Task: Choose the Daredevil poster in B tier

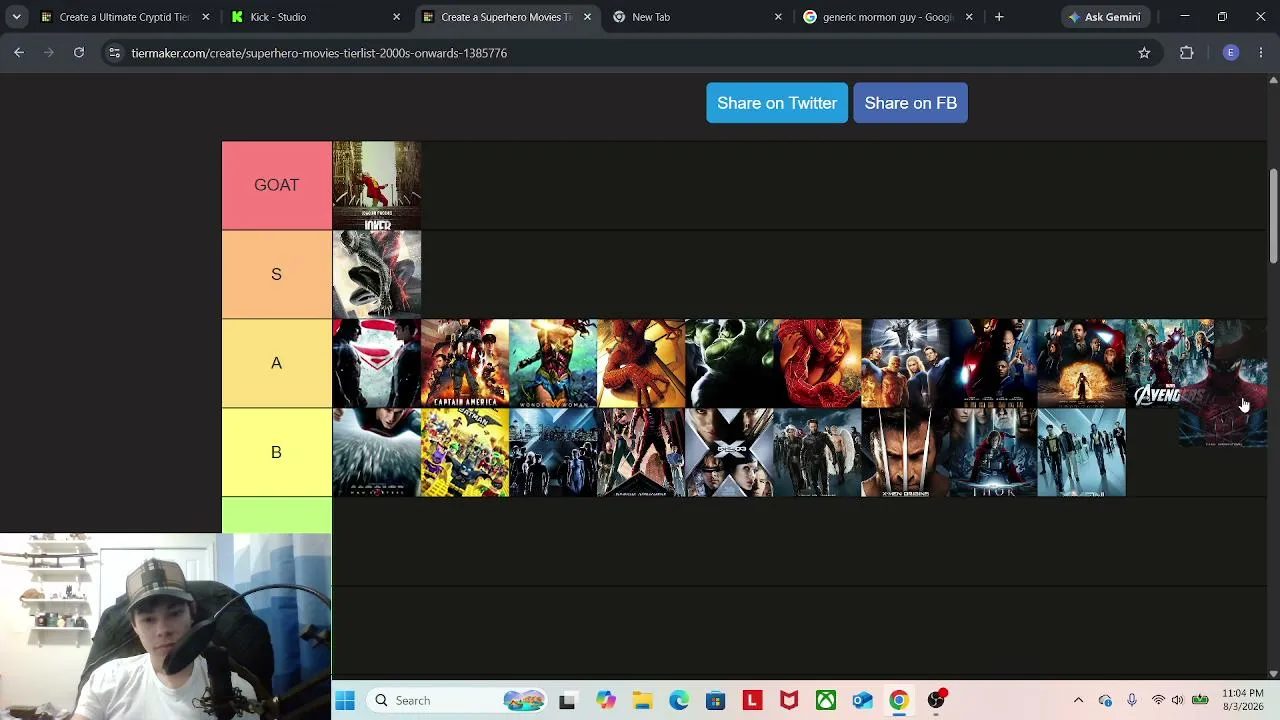Action: (x=641, y=452)
